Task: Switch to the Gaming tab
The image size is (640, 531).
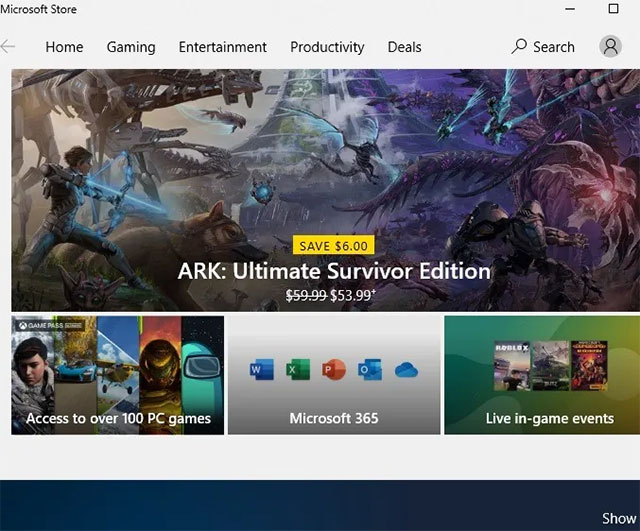Action: pyautogui.click(x=131, y=47)
